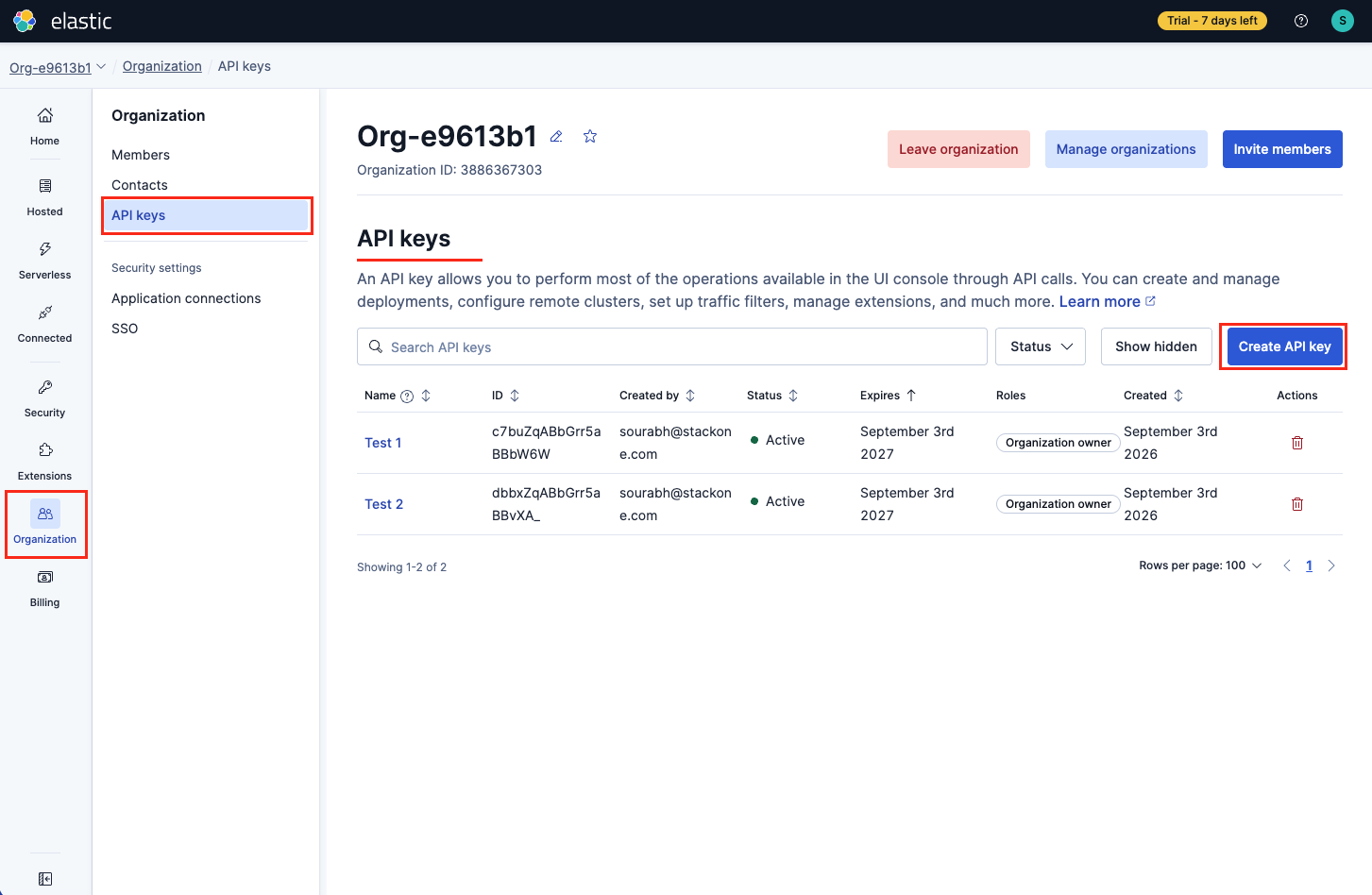Open Serverless projects in the sidebar

[x=44, y=261]
